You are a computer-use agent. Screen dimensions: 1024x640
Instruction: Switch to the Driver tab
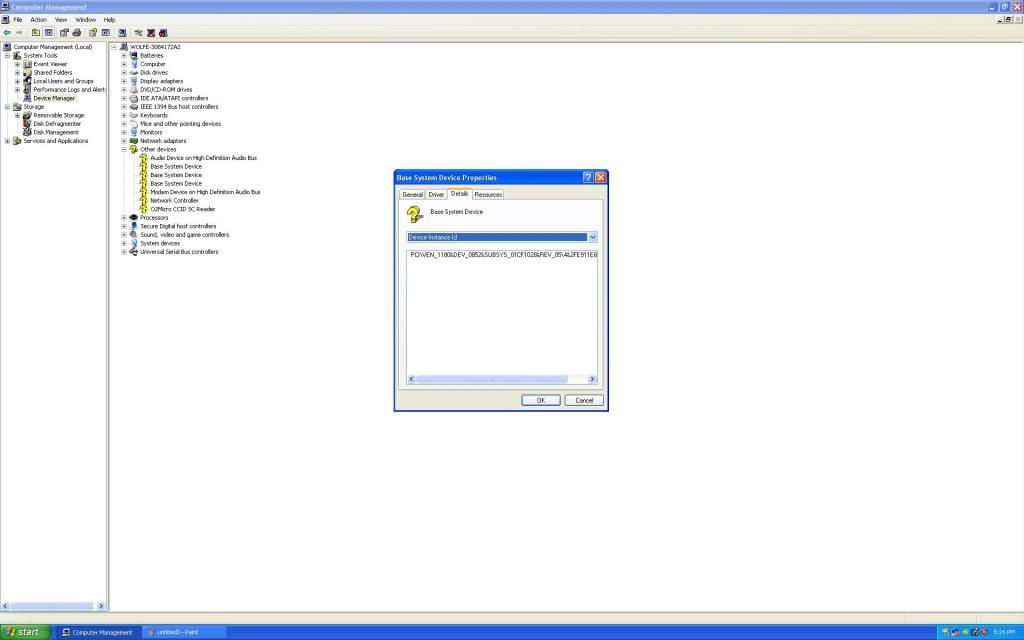point(436,194)
